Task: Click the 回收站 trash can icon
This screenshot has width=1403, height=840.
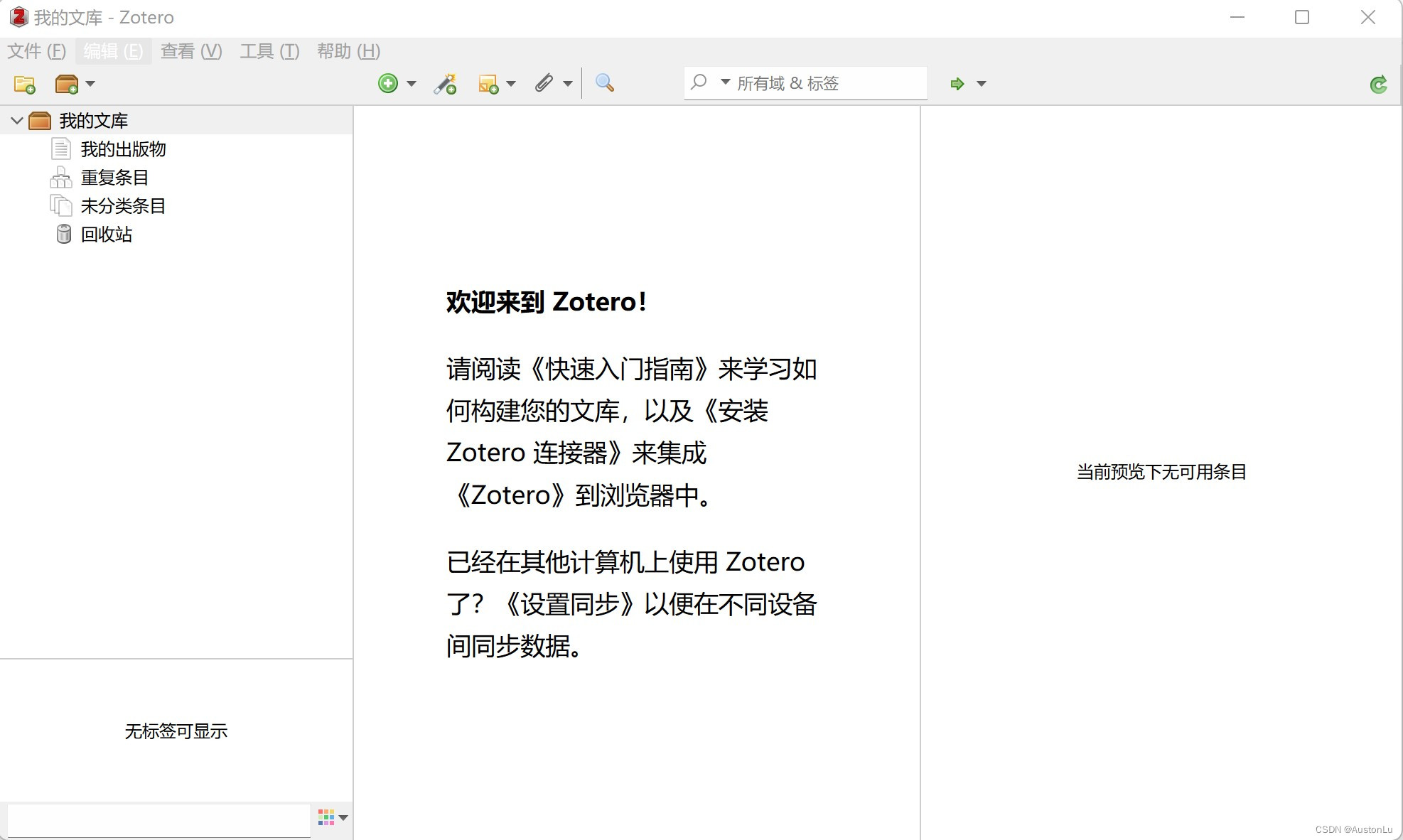Action: click(x=64, y=234)
